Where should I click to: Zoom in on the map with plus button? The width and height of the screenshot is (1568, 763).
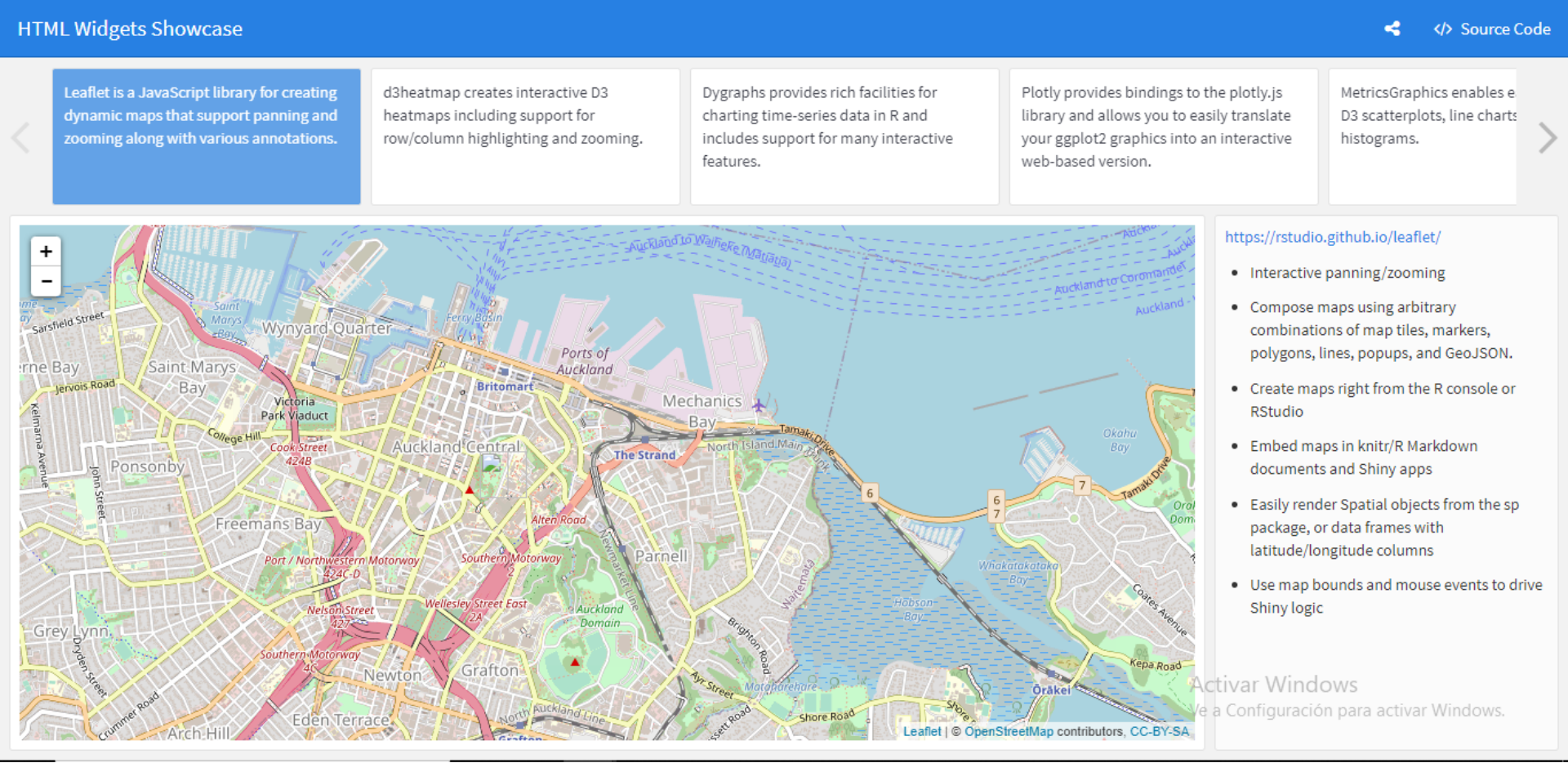pos(47,252)
